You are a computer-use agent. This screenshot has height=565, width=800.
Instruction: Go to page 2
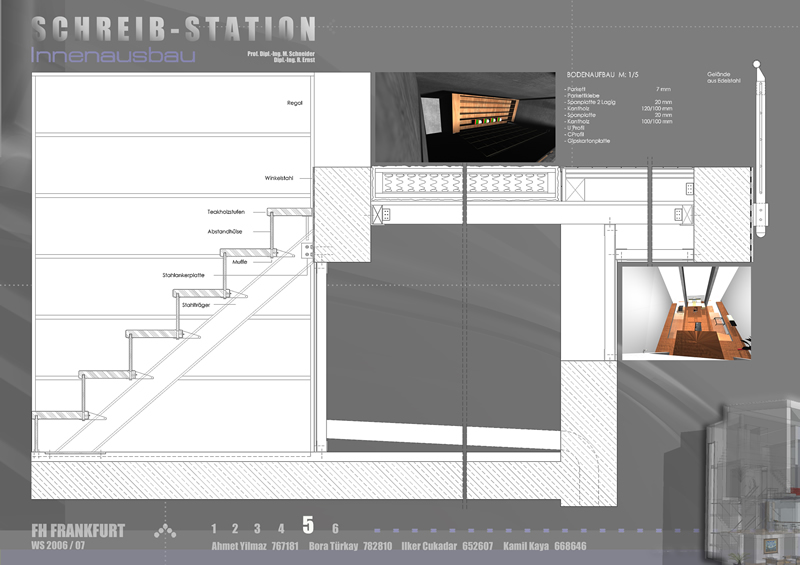235,528
